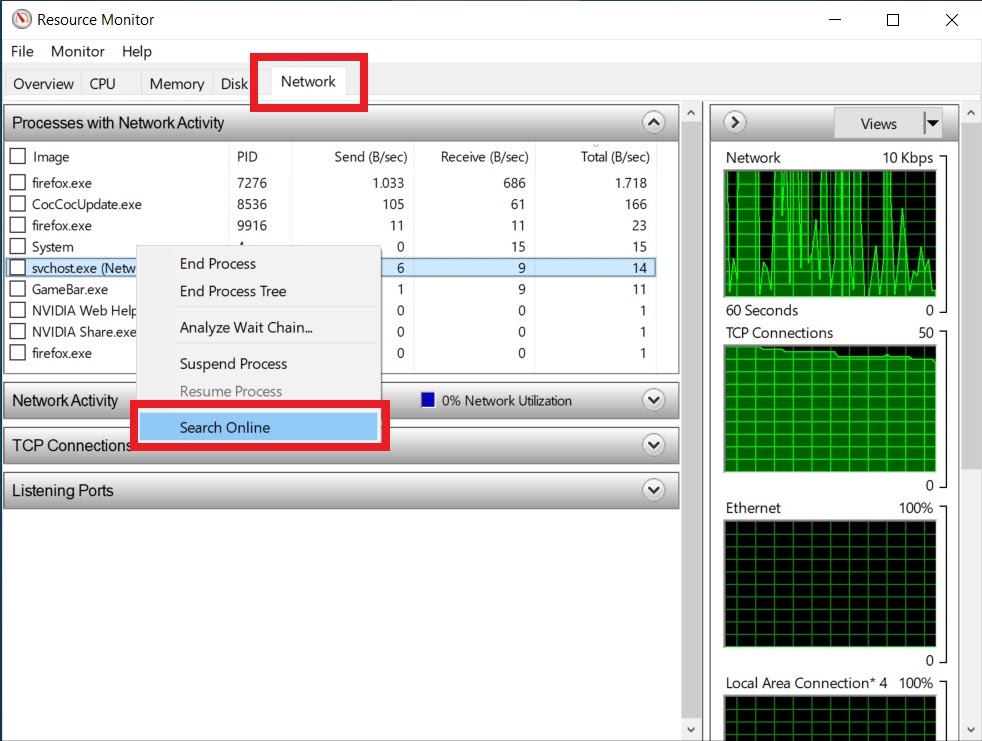Expand the Network Activity section chevron
The width and height of the screenshot is (982, 741).
click(x=653, y=400)
